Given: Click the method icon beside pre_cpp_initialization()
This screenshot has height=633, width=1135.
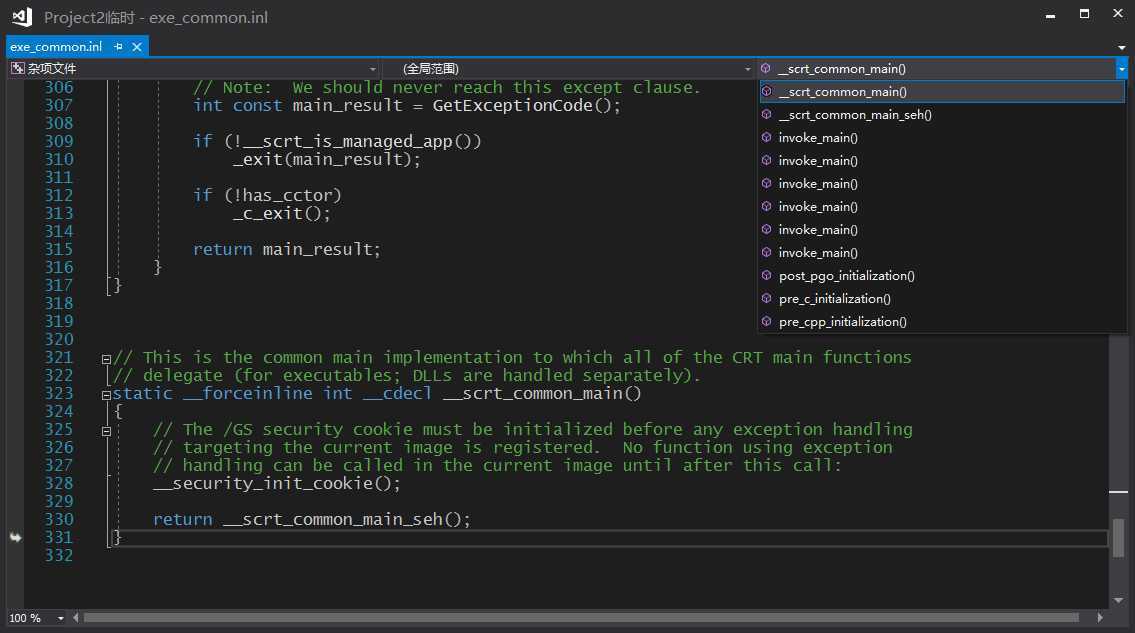Looking at the screenshot, I should pyautogui.click(x=767, y=322).
